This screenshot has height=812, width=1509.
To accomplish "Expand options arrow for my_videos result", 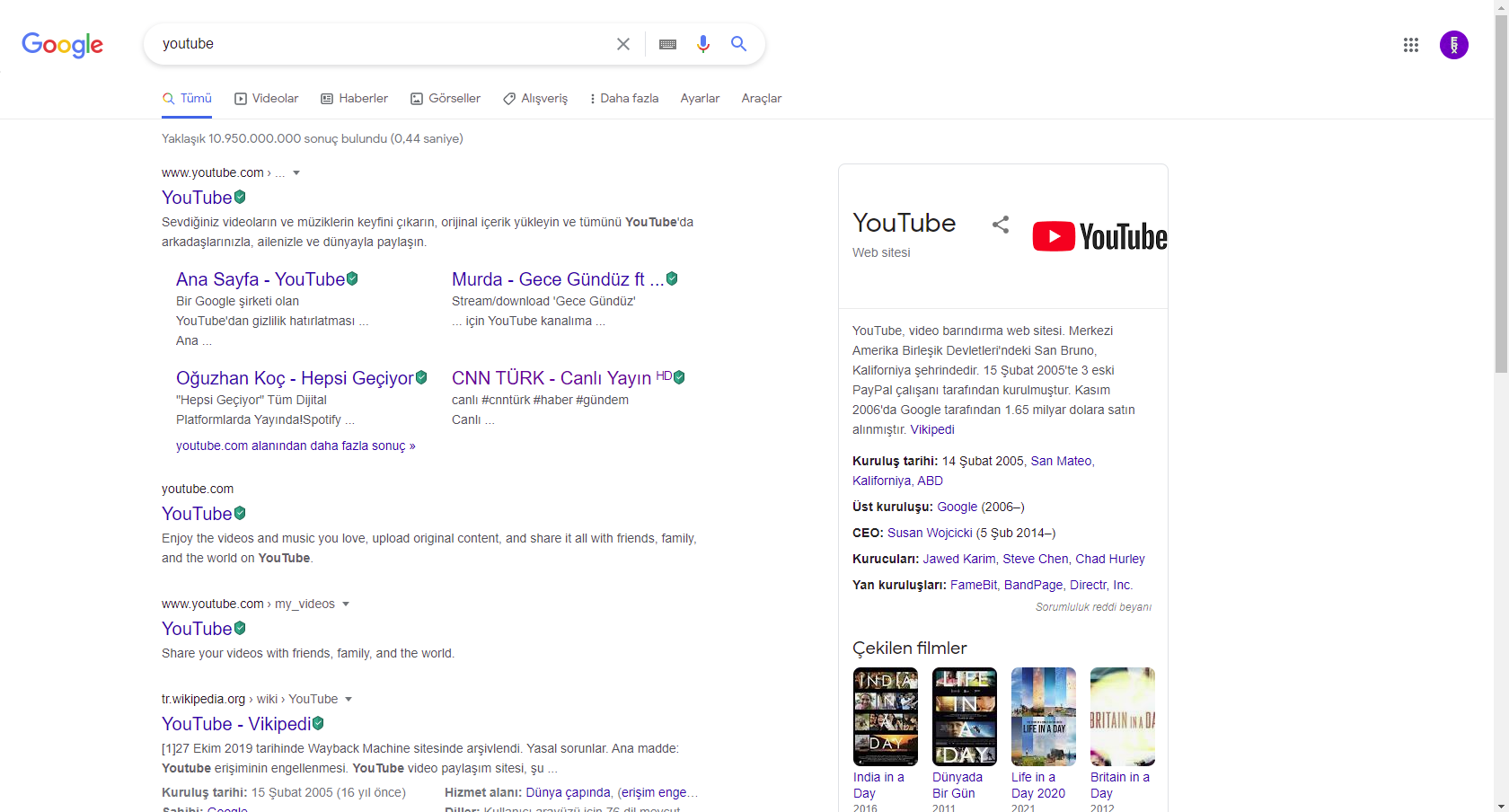I will pos(346,604).
